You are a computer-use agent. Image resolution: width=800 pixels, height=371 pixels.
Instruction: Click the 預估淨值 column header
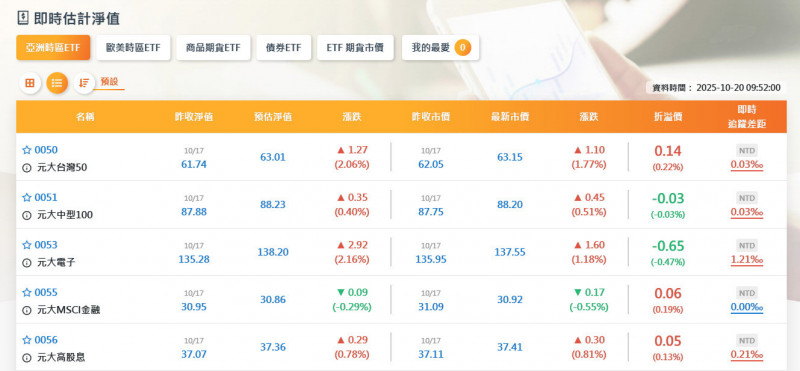[x=273, y=117]
